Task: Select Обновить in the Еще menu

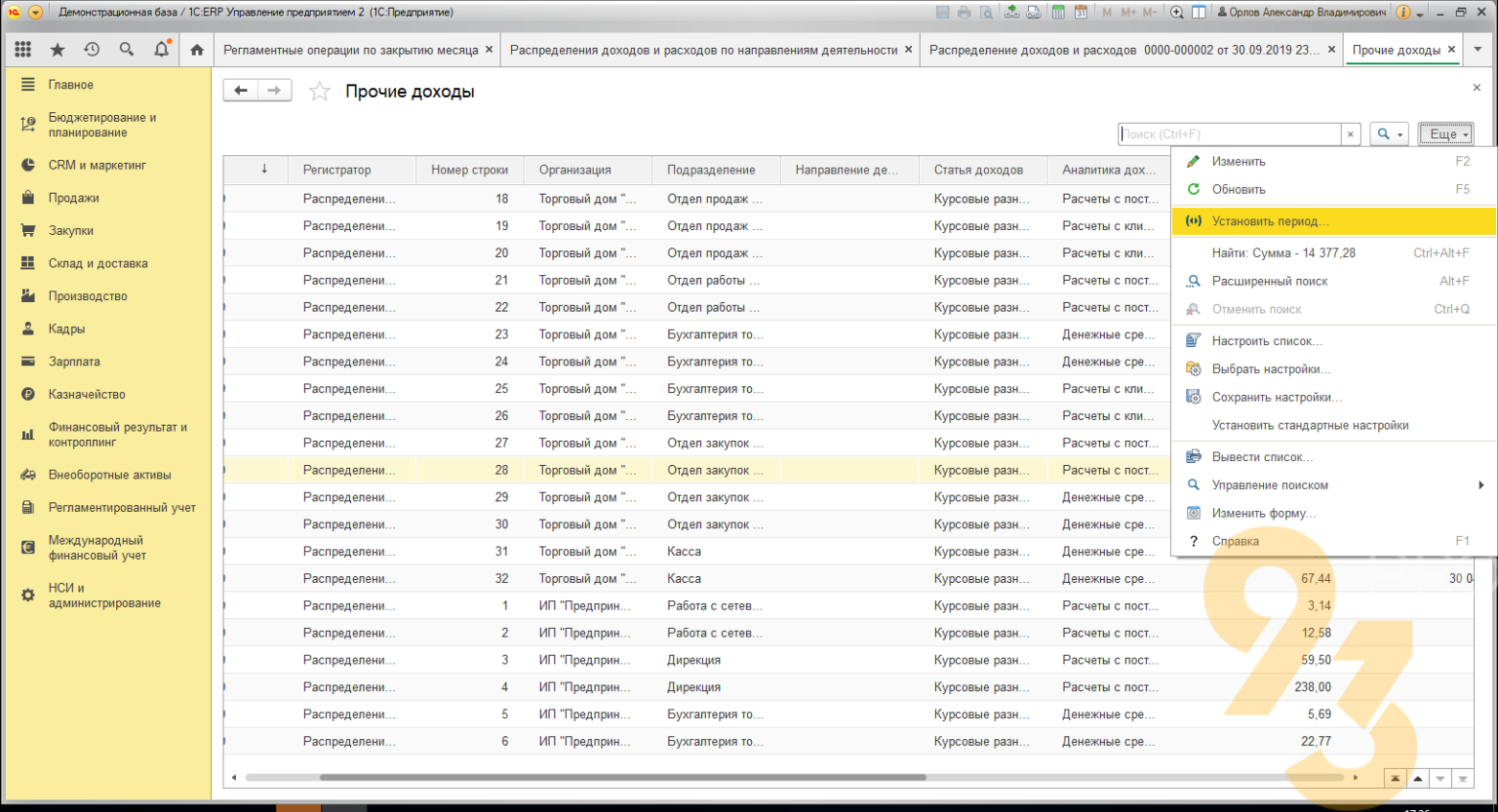Action: (1333, 190)
